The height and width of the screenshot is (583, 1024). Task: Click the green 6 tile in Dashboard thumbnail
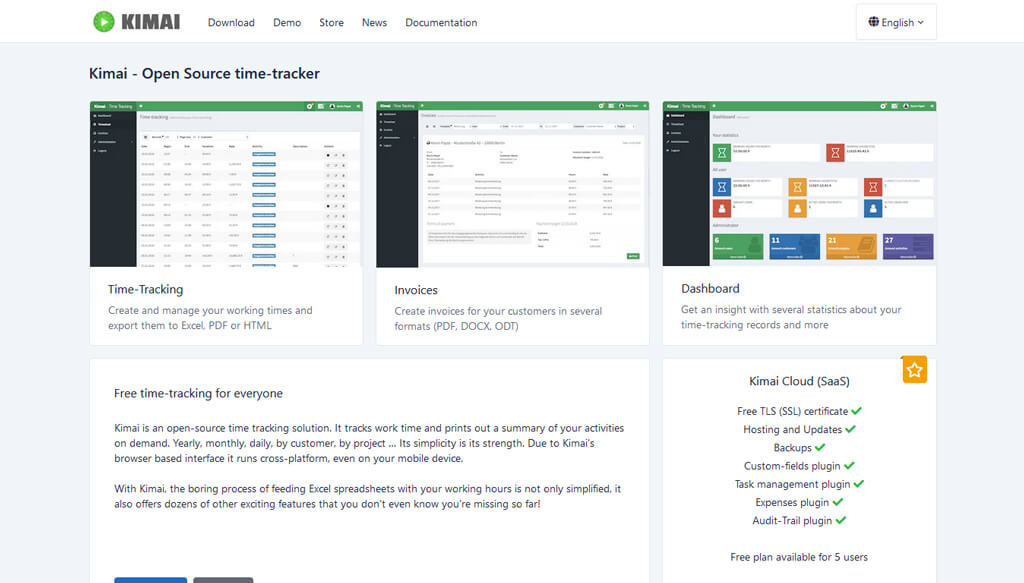[737, 247]
